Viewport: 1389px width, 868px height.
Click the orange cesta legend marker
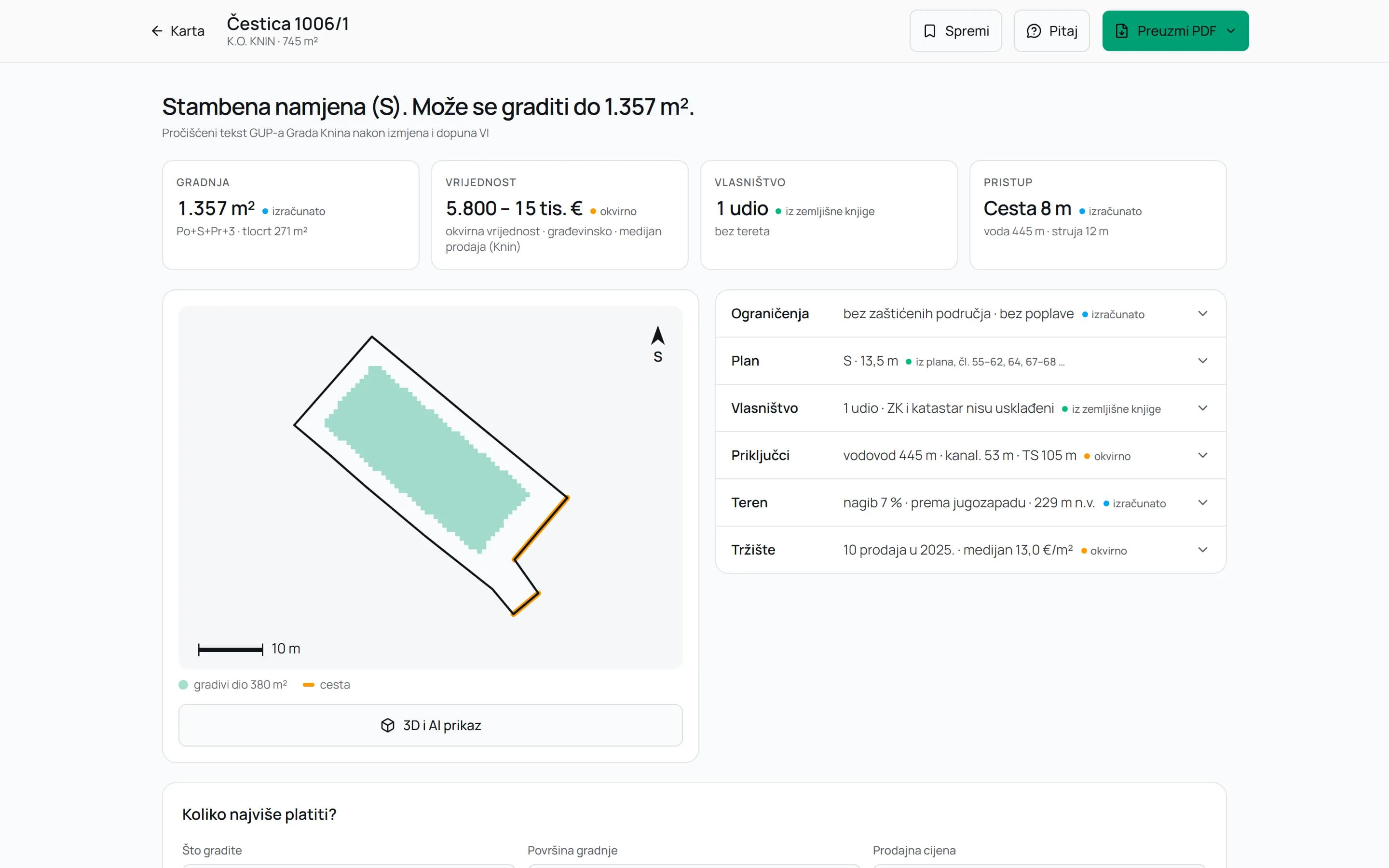(308, 684)
